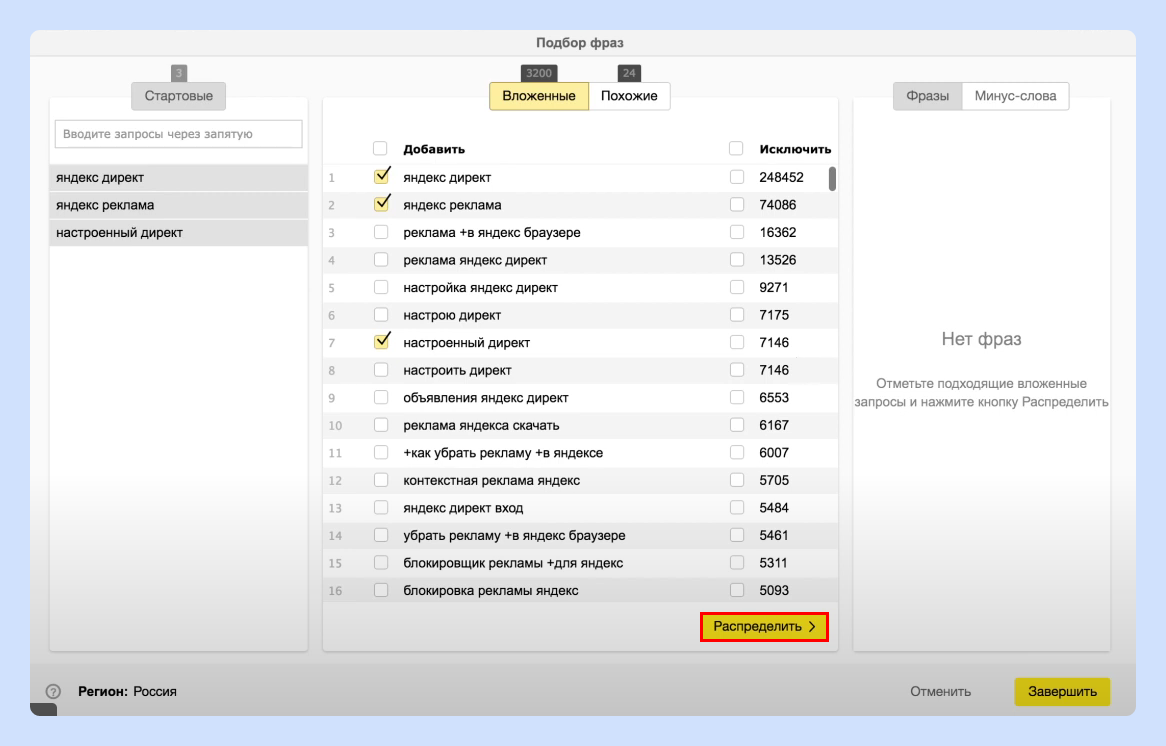Open the Минус-слова tab
This screenshot has height=746, width=1166.
tap(1015, 96)
